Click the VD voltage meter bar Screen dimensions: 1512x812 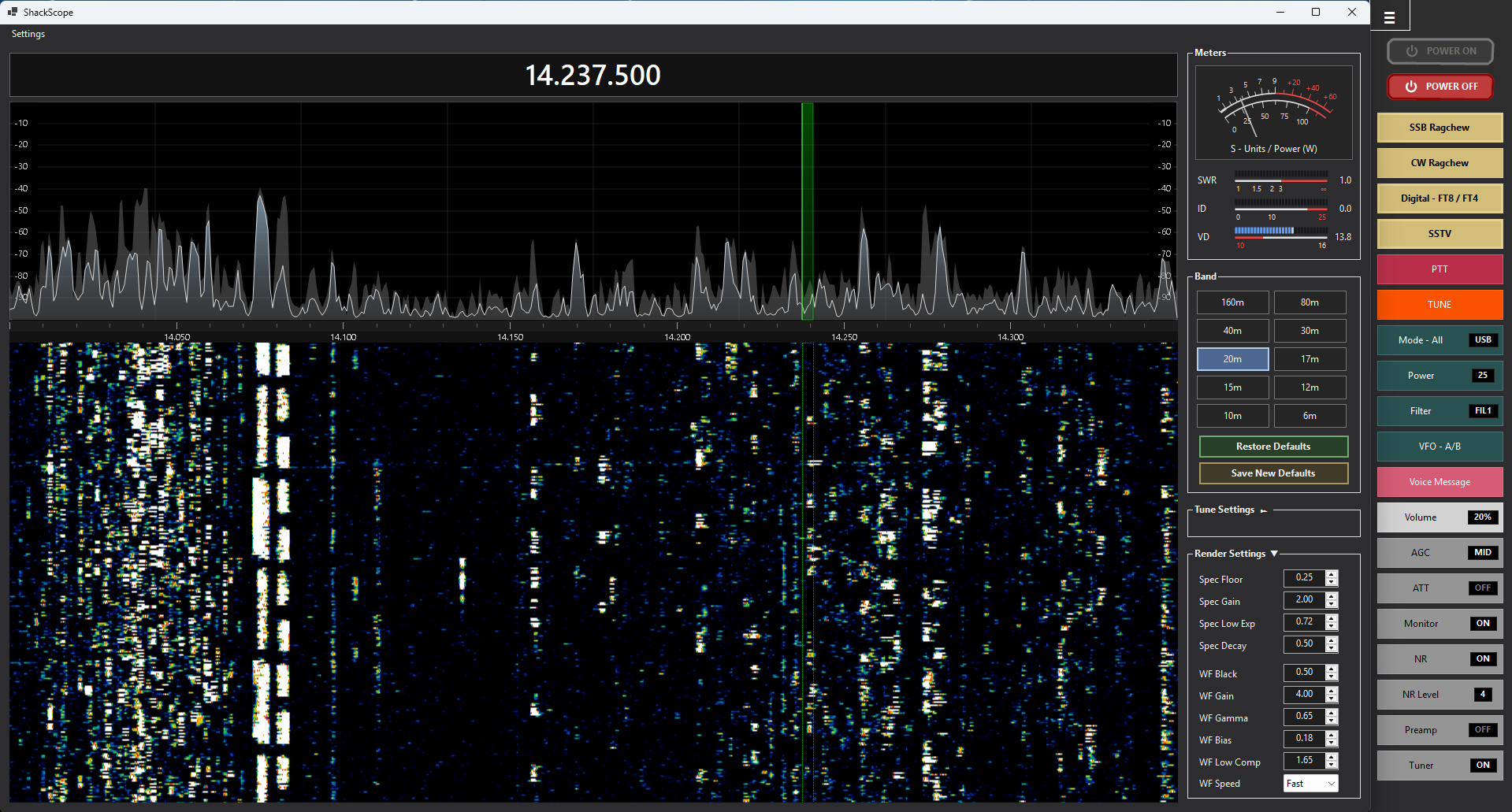point(1280,235)
